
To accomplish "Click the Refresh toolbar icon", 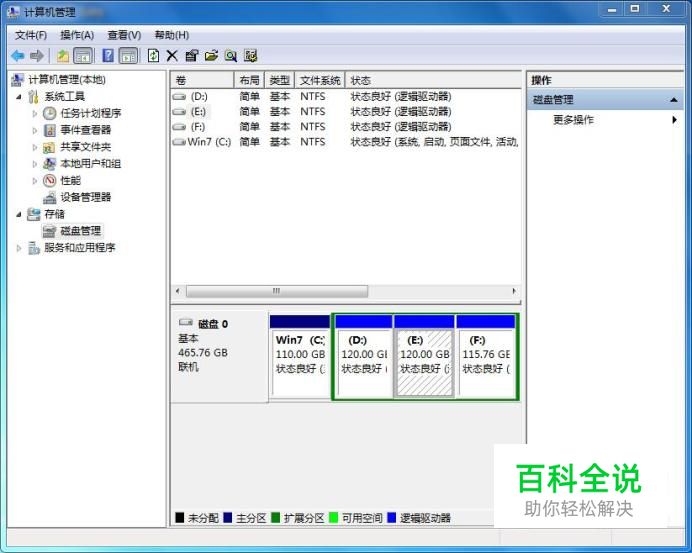I will [x=153, y=56].
